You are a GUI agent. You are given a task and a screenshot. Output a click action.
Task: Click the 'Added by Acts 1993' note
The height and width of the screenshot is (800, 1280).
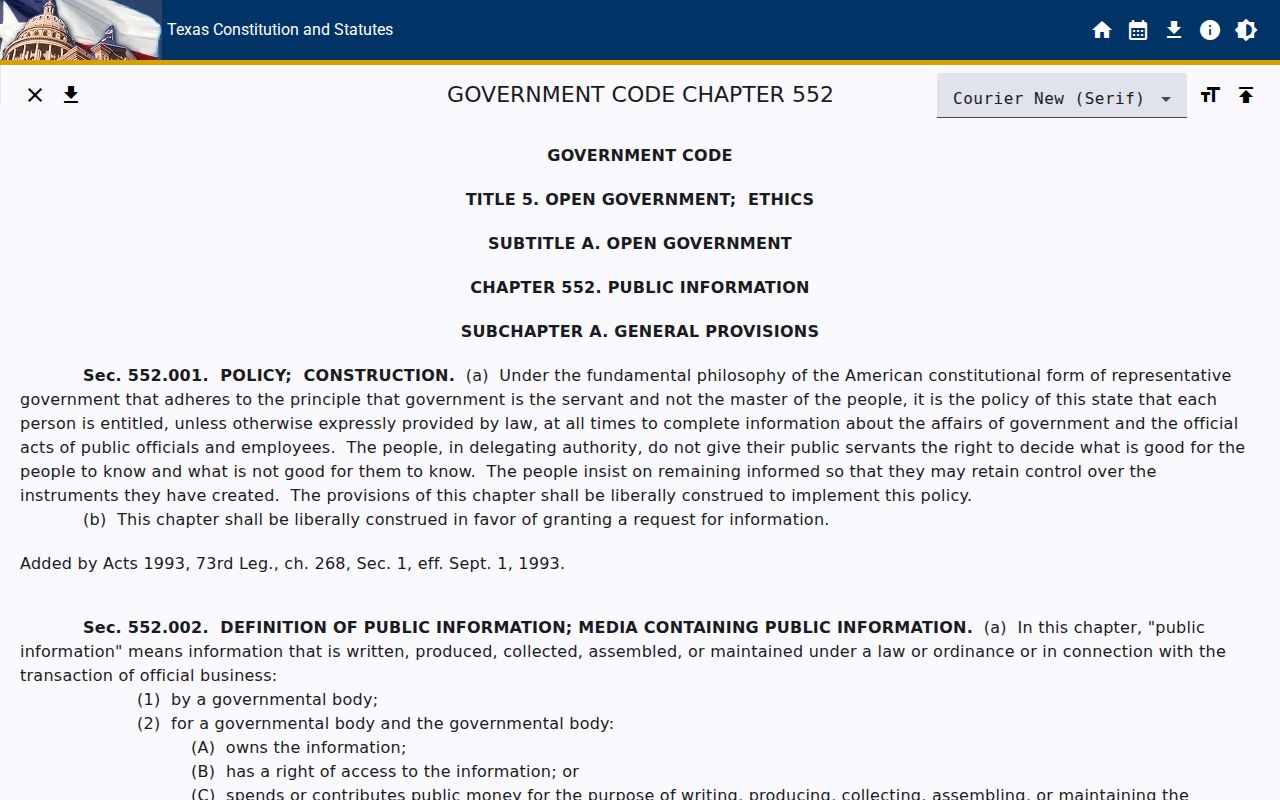(x=292, y=563)
